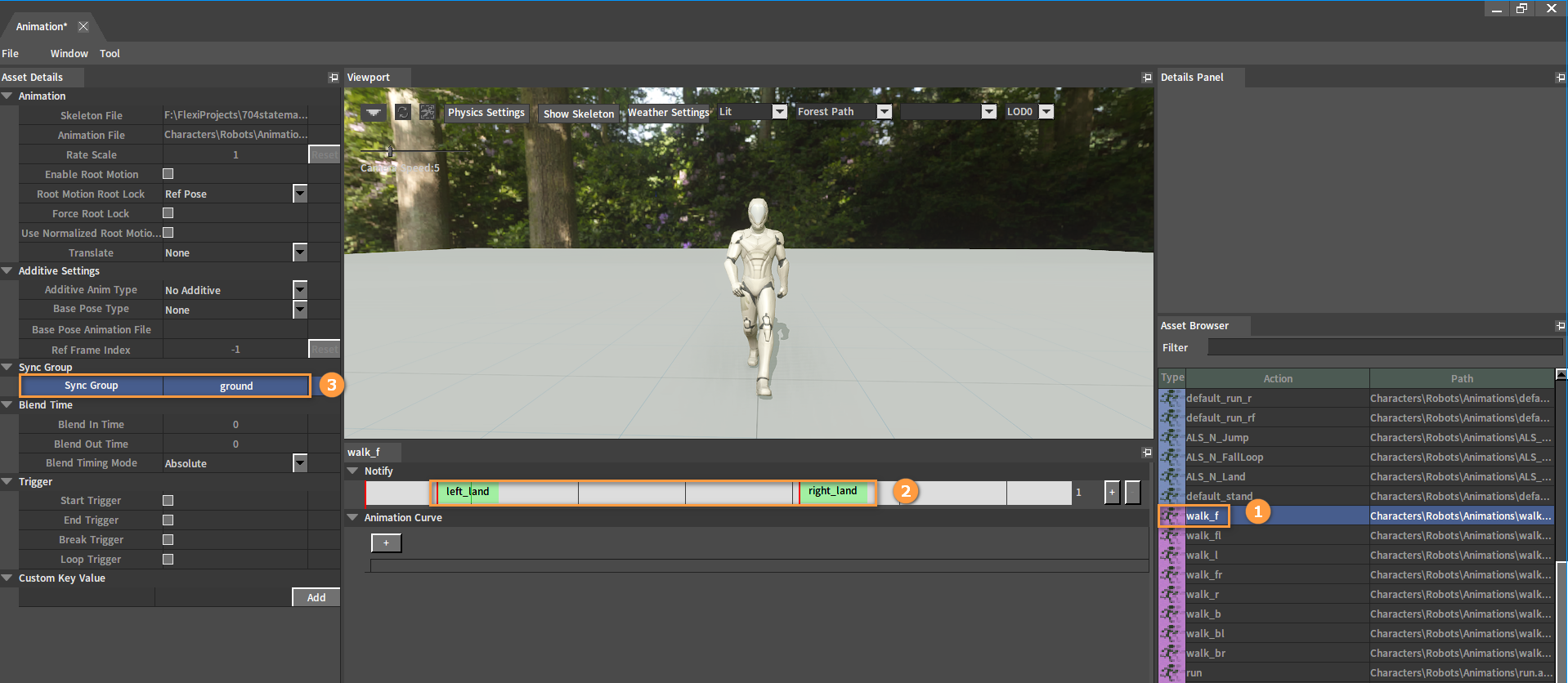
Task: Open the Translate dropdown
Action: [x=300, y=252]
